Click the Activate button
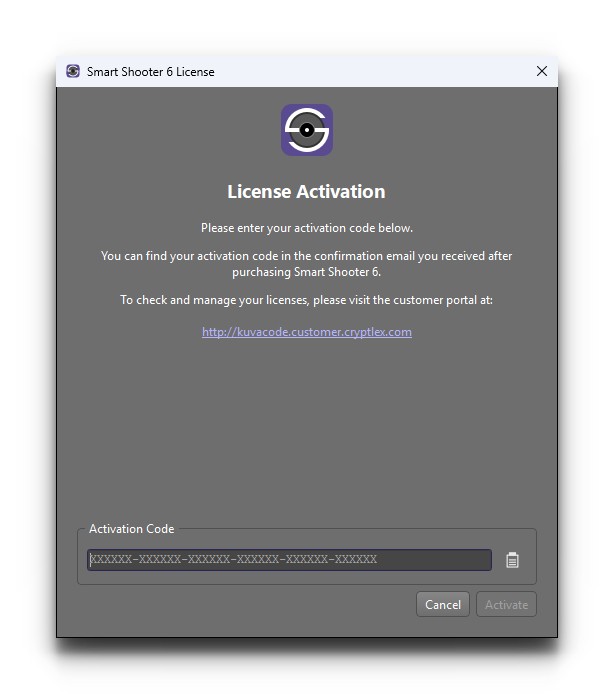614x694 pixels. pos(506,605)
